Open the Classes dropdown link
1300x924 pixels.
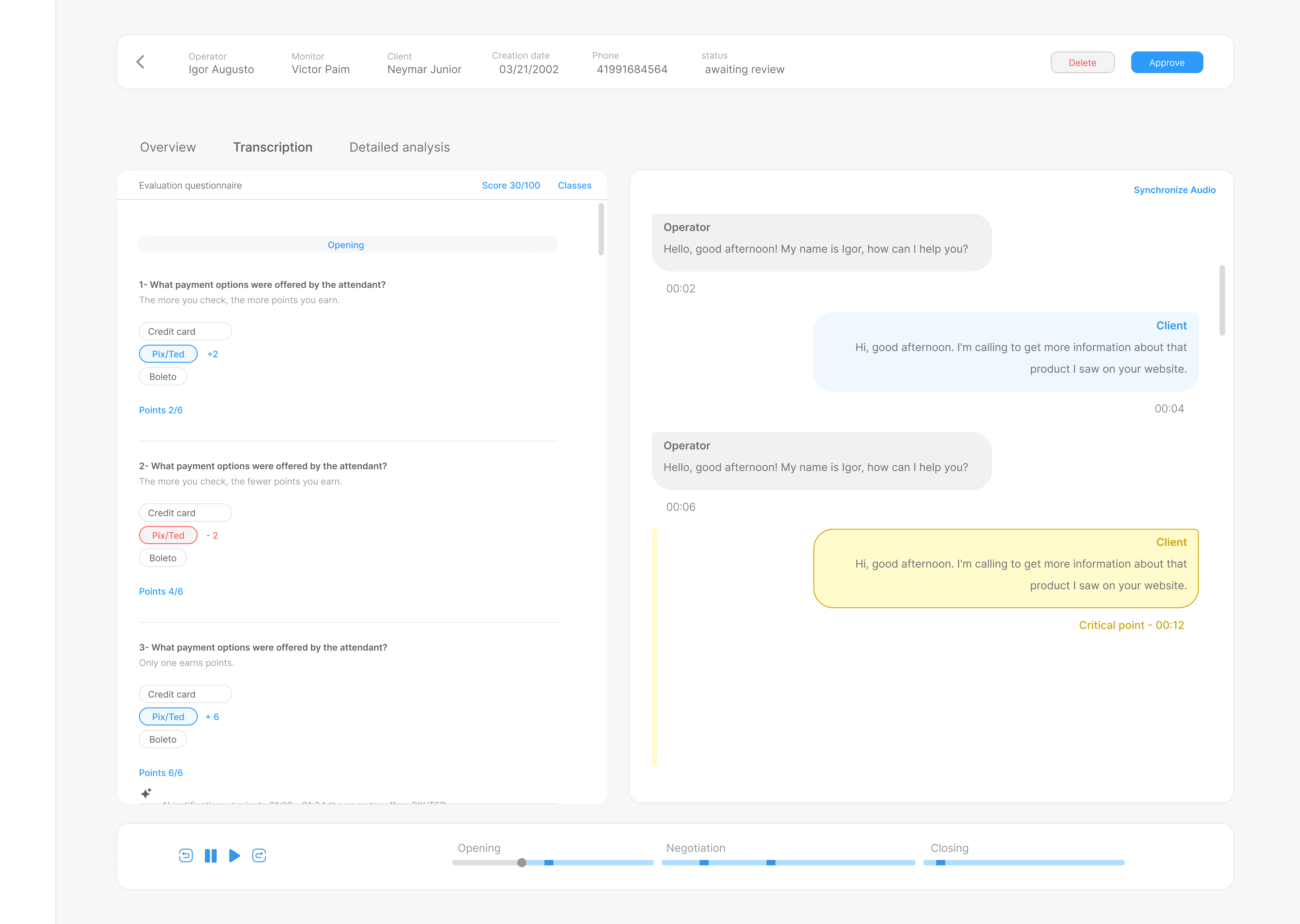(574, 185)
